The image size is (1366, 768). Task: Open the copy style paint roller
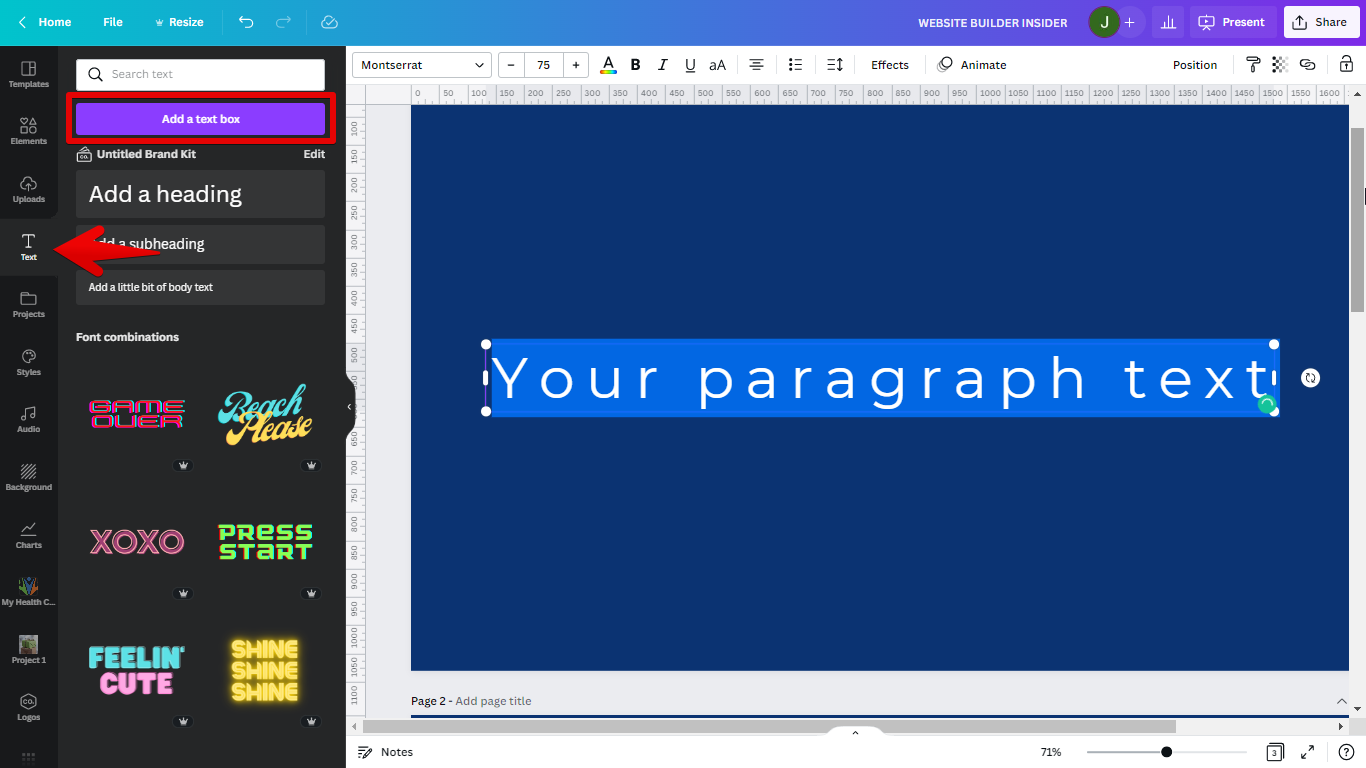[x=1253, y=65]
